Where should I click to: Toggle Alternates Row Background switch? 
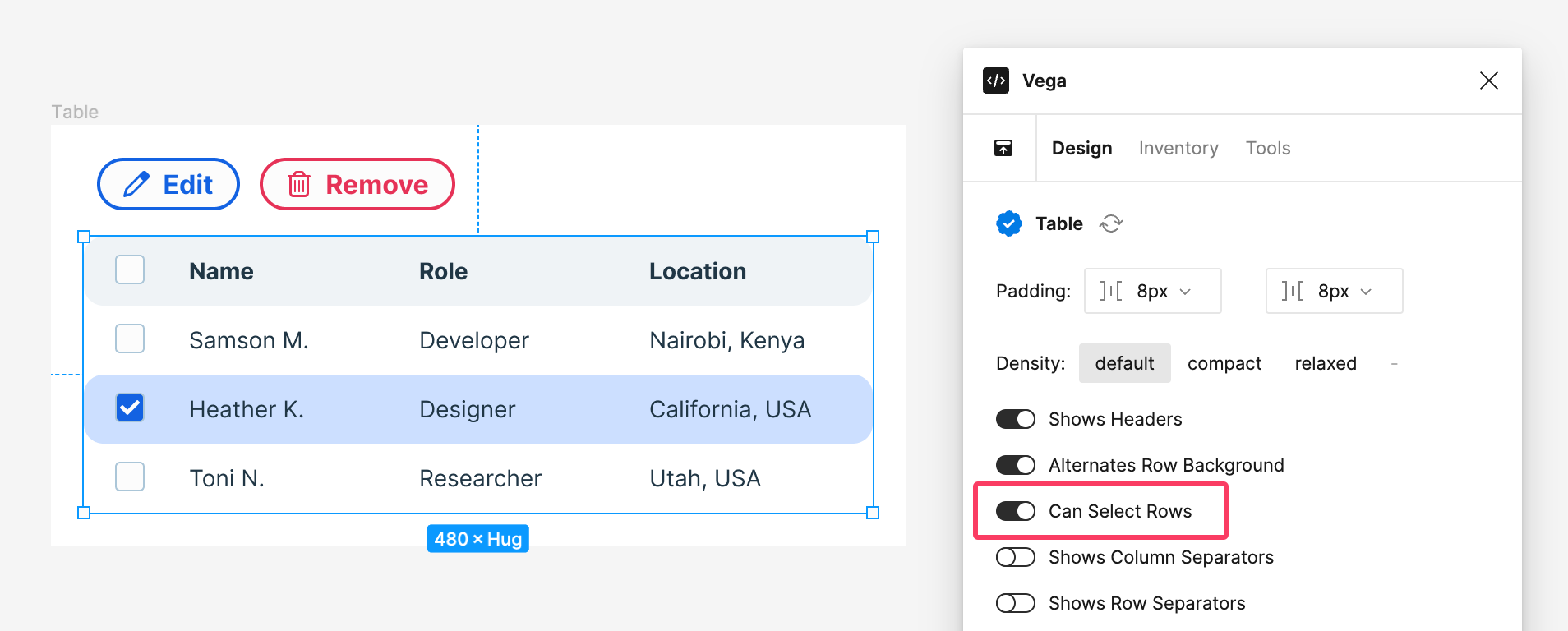point(1016,465)
